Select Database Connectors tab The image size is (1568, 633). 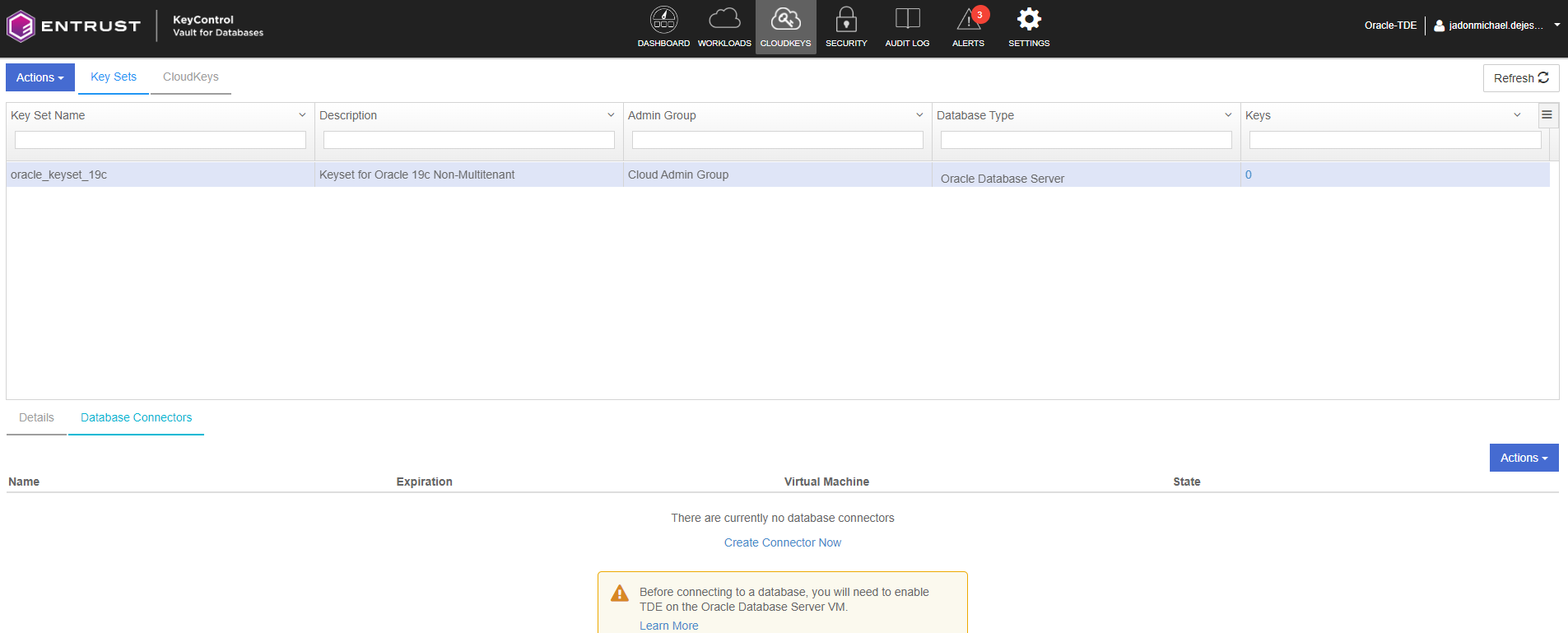click(136, 418)
